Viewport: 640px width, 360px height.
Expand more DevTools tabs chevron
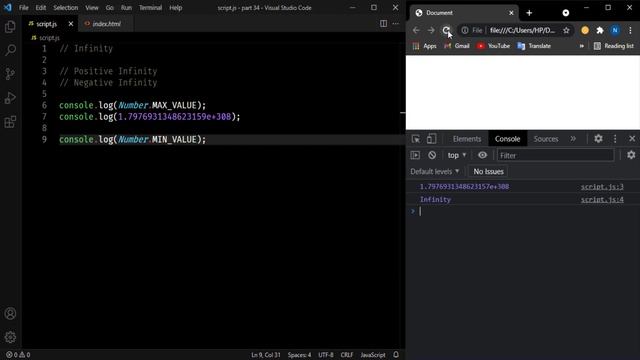573,139
